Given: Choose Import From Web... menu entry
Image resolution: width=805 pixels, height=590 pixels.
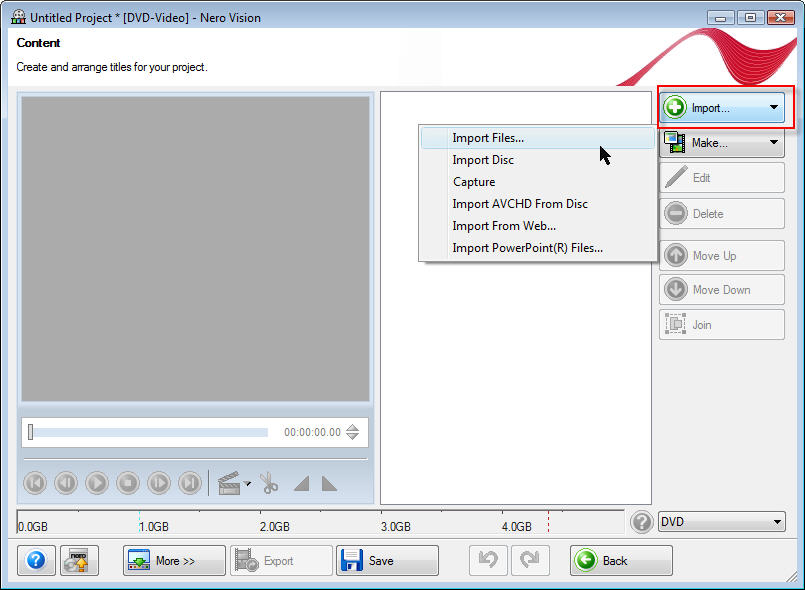Looking at the screenshot, I should pyautogui.click(x=504, y=226).
